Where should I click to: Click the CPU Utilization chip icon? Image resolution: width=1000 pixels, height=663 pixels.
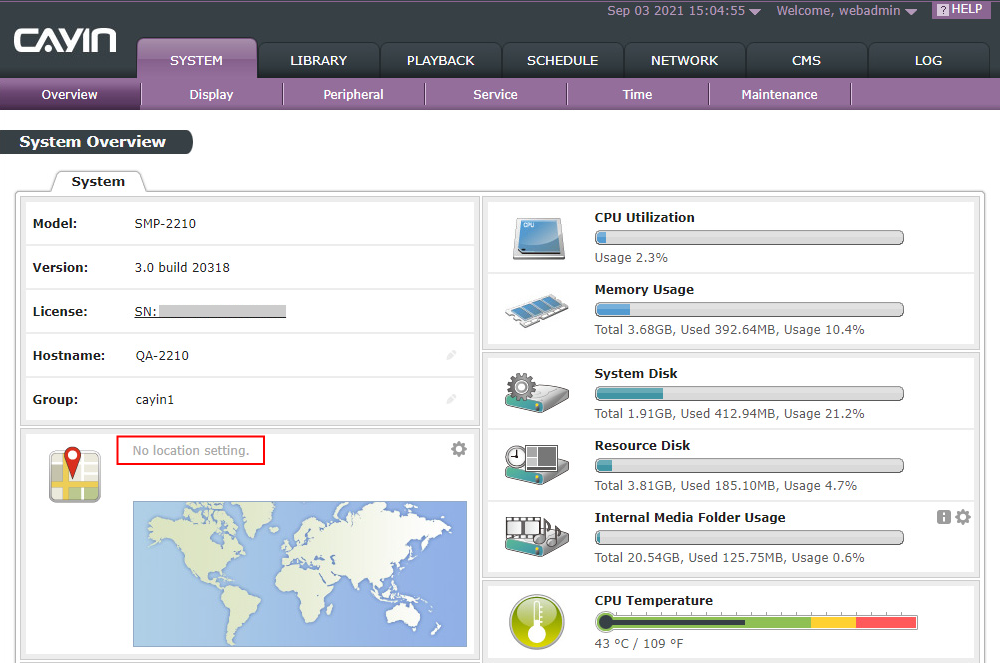pos(539,238)
